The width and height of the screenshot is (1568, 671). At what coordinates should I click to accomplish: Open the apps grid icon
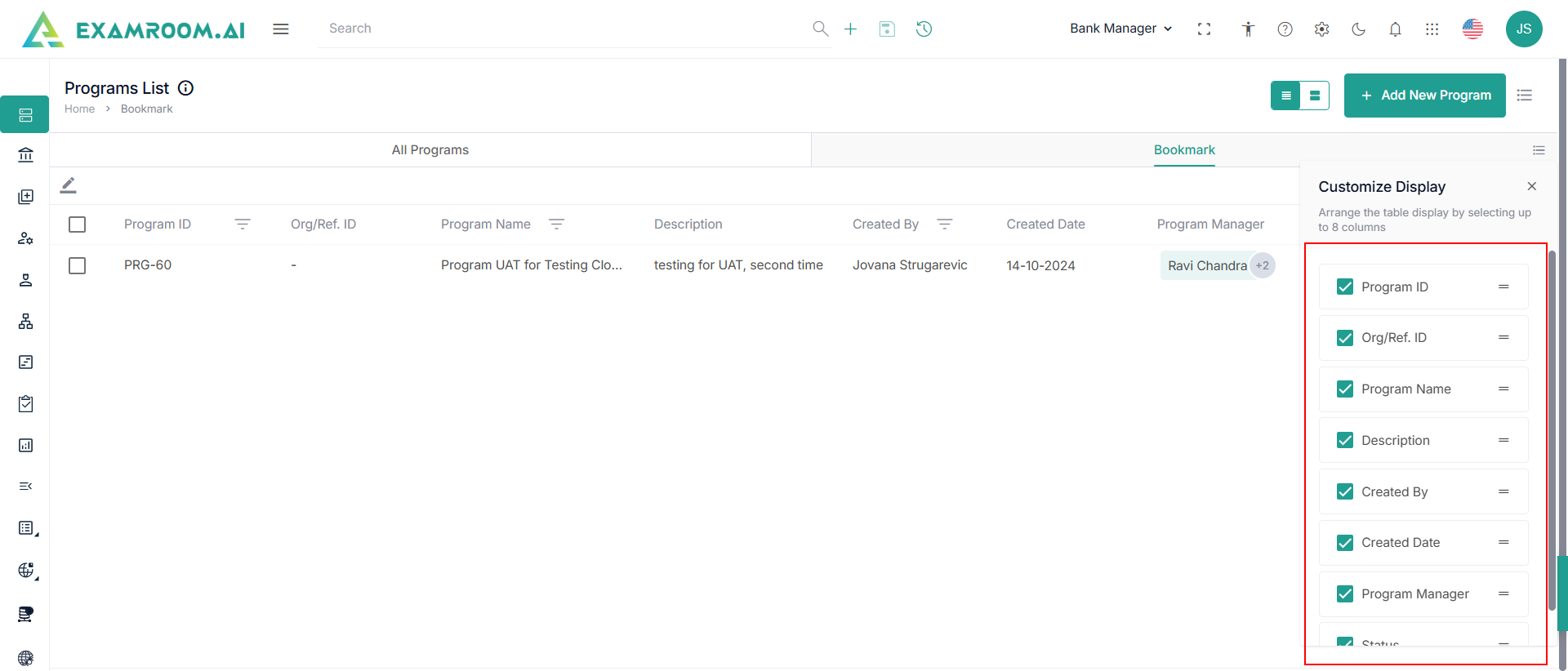pos(1432,29)
